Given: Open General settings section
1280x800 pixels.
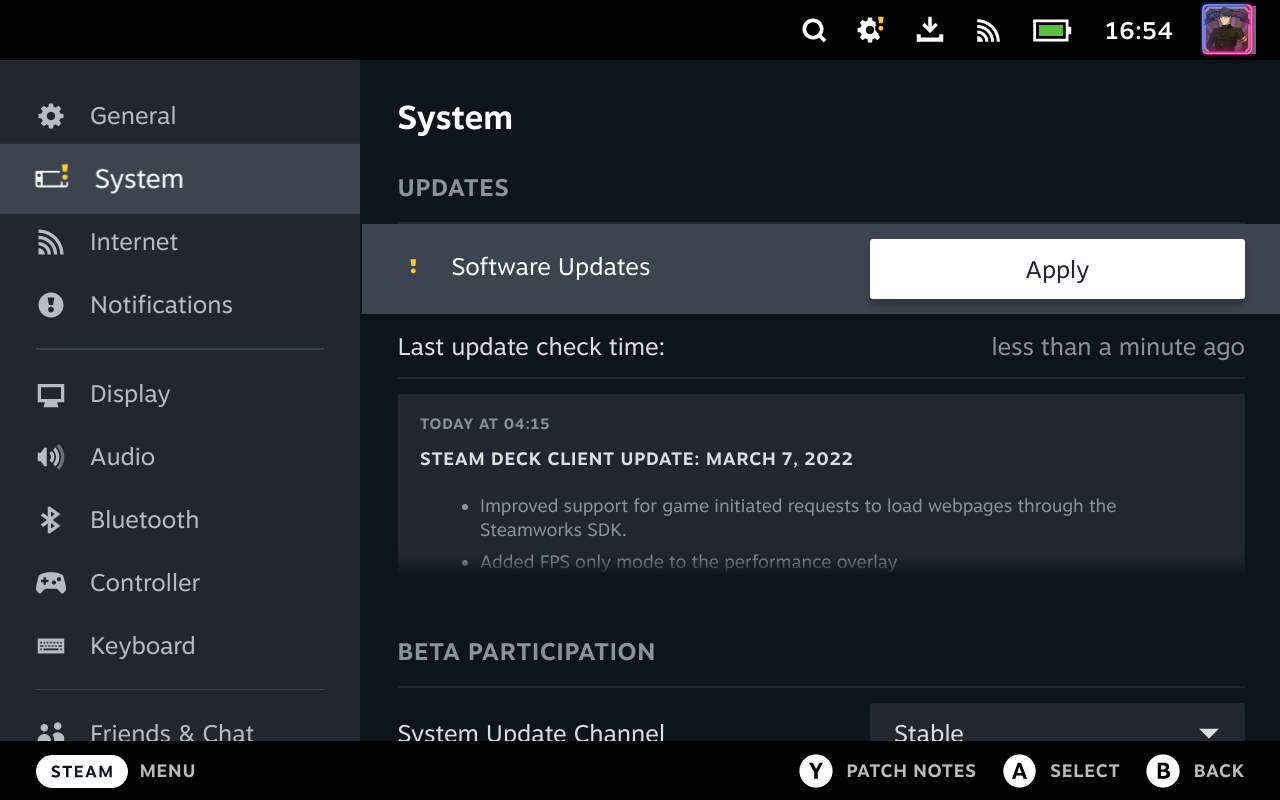Looking at the screenshot, I should pyautogui.click(x=180, y=116).
